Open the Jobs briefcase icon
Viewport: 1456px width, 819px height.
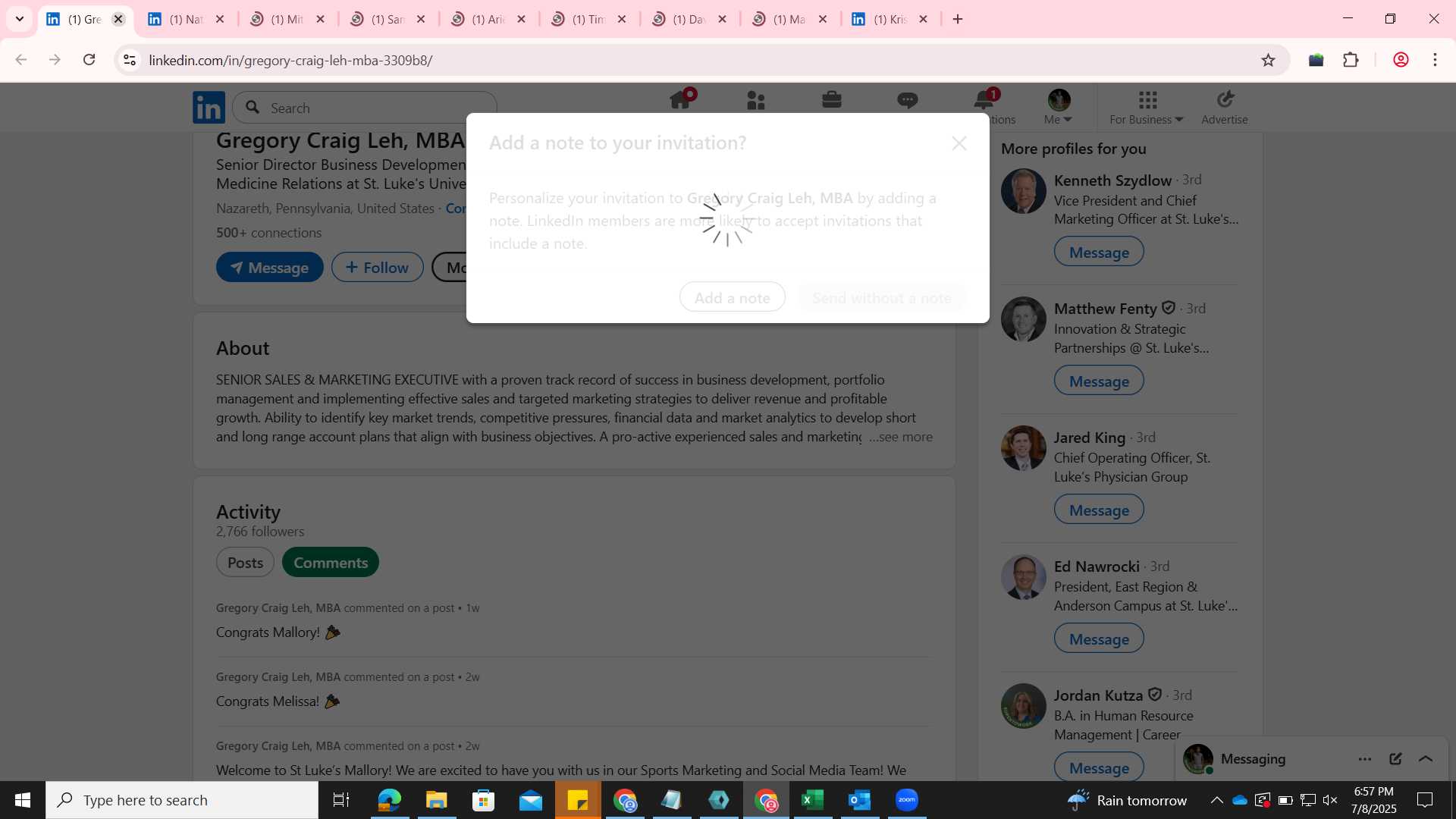(x=832, y=100)
